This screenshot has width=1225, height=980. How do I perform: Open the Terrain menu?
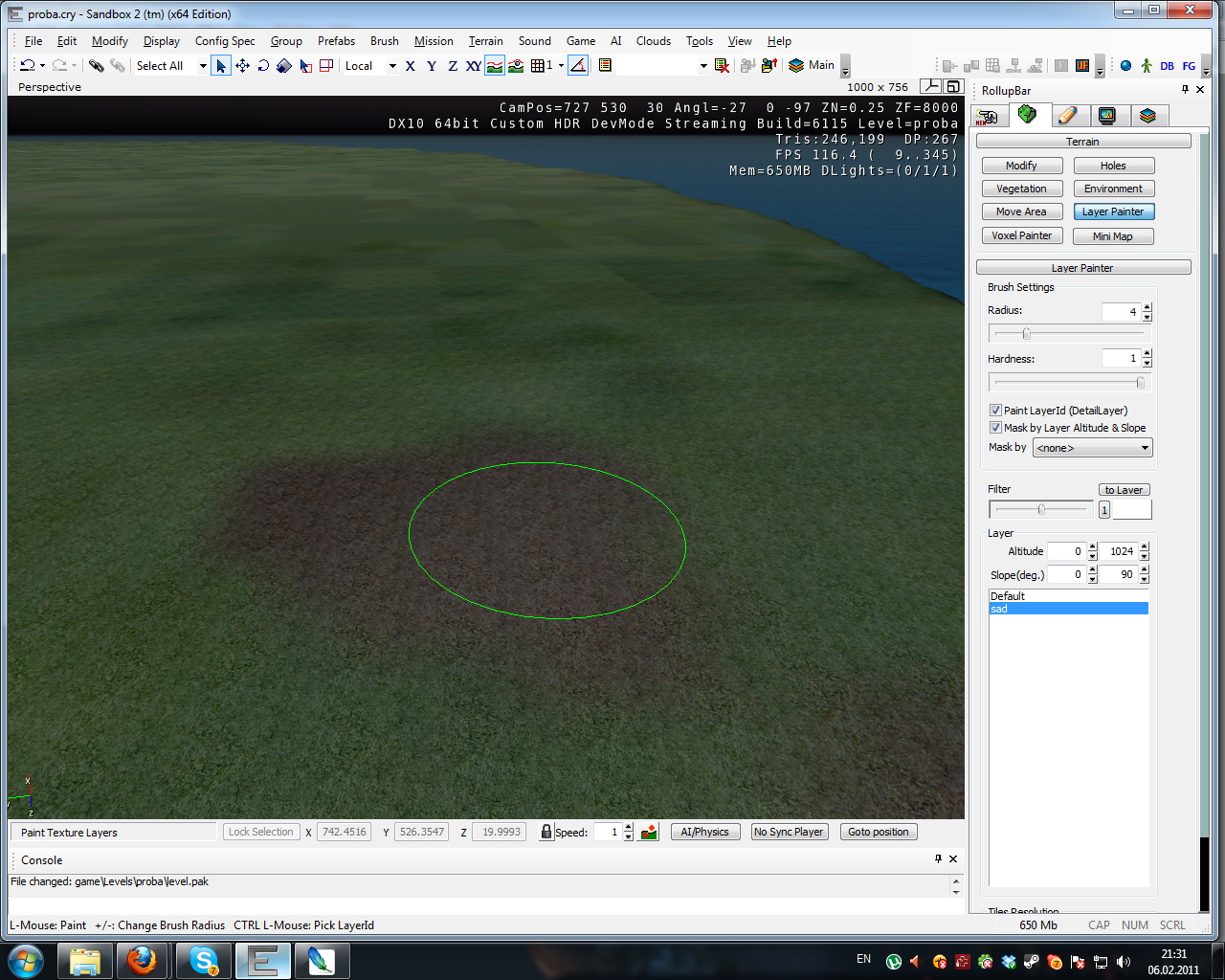485,41
